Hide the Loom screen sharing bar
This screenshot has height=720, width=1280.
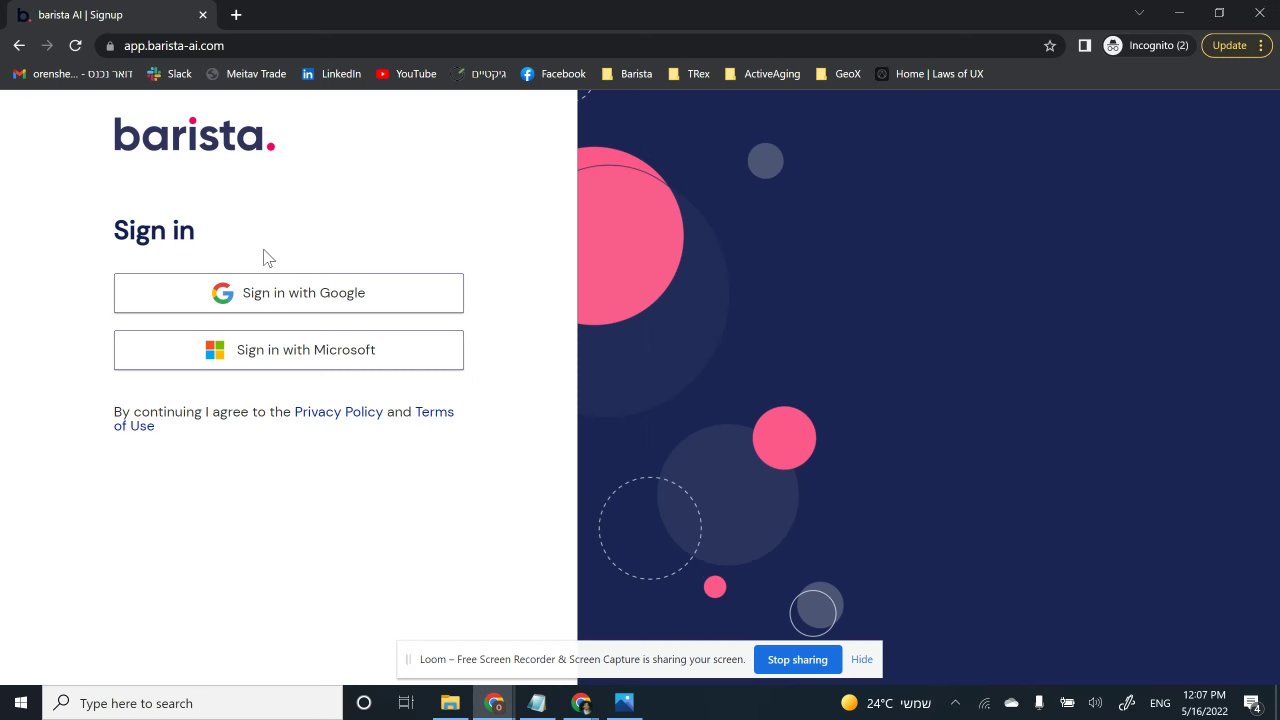tap(862, 660)
